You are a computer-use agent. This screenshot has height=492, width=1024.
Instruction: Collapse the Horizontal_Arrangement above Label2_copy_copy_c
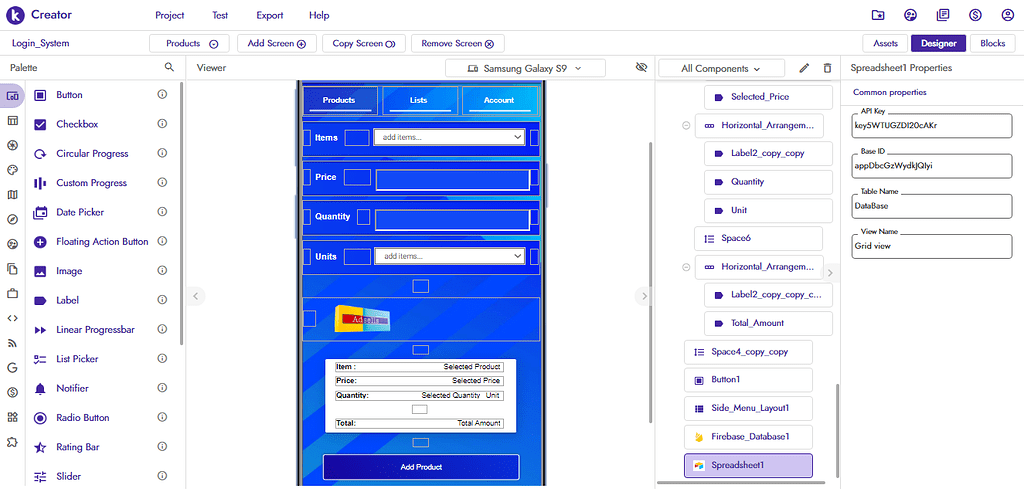click(x=686, y=267)
